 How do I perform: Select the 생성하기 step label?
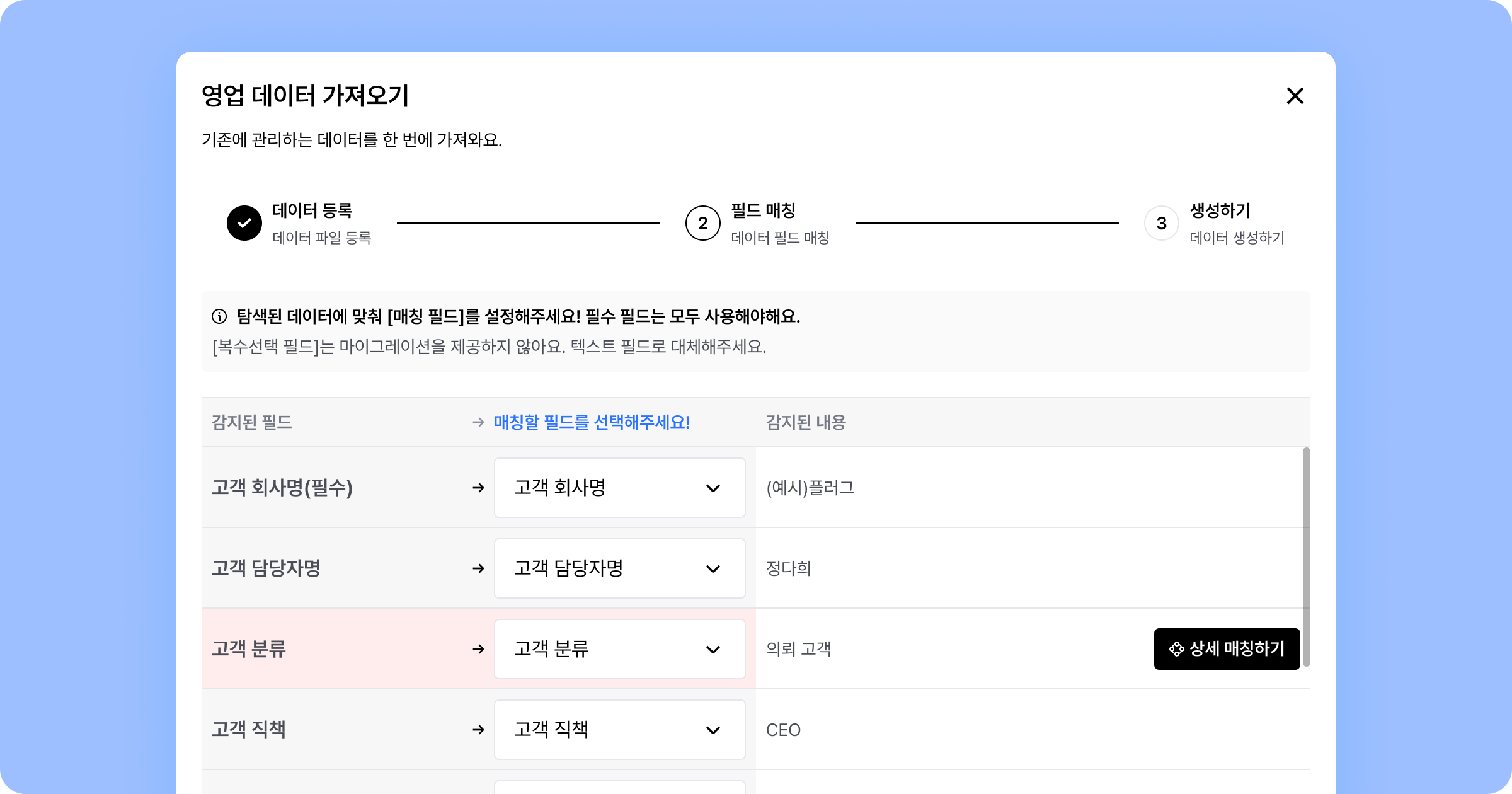tap(1220, 210)
